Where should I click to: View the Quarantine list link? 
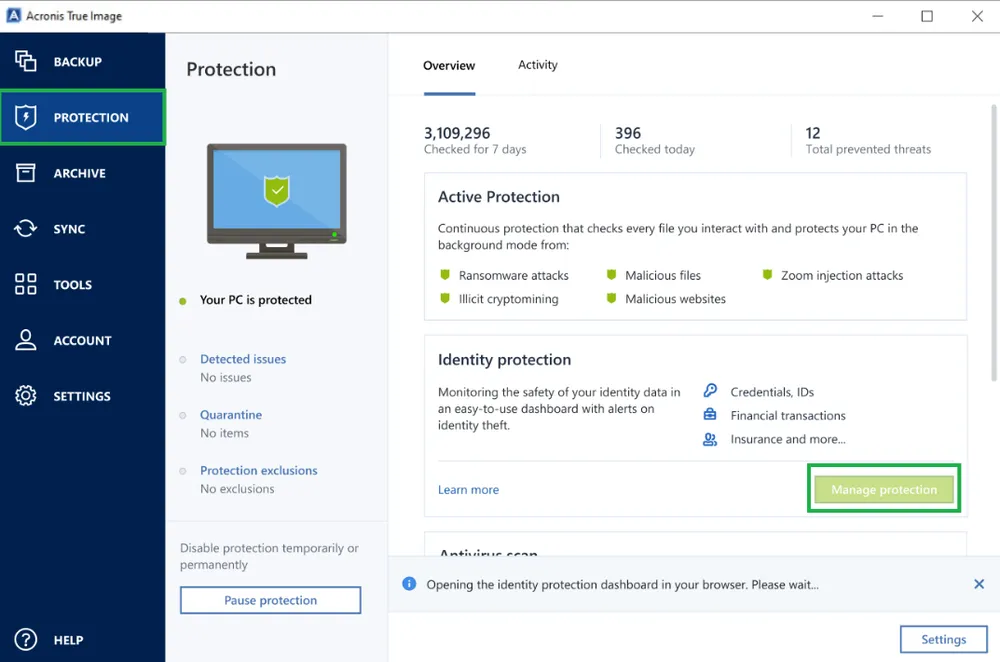point(231,415)
